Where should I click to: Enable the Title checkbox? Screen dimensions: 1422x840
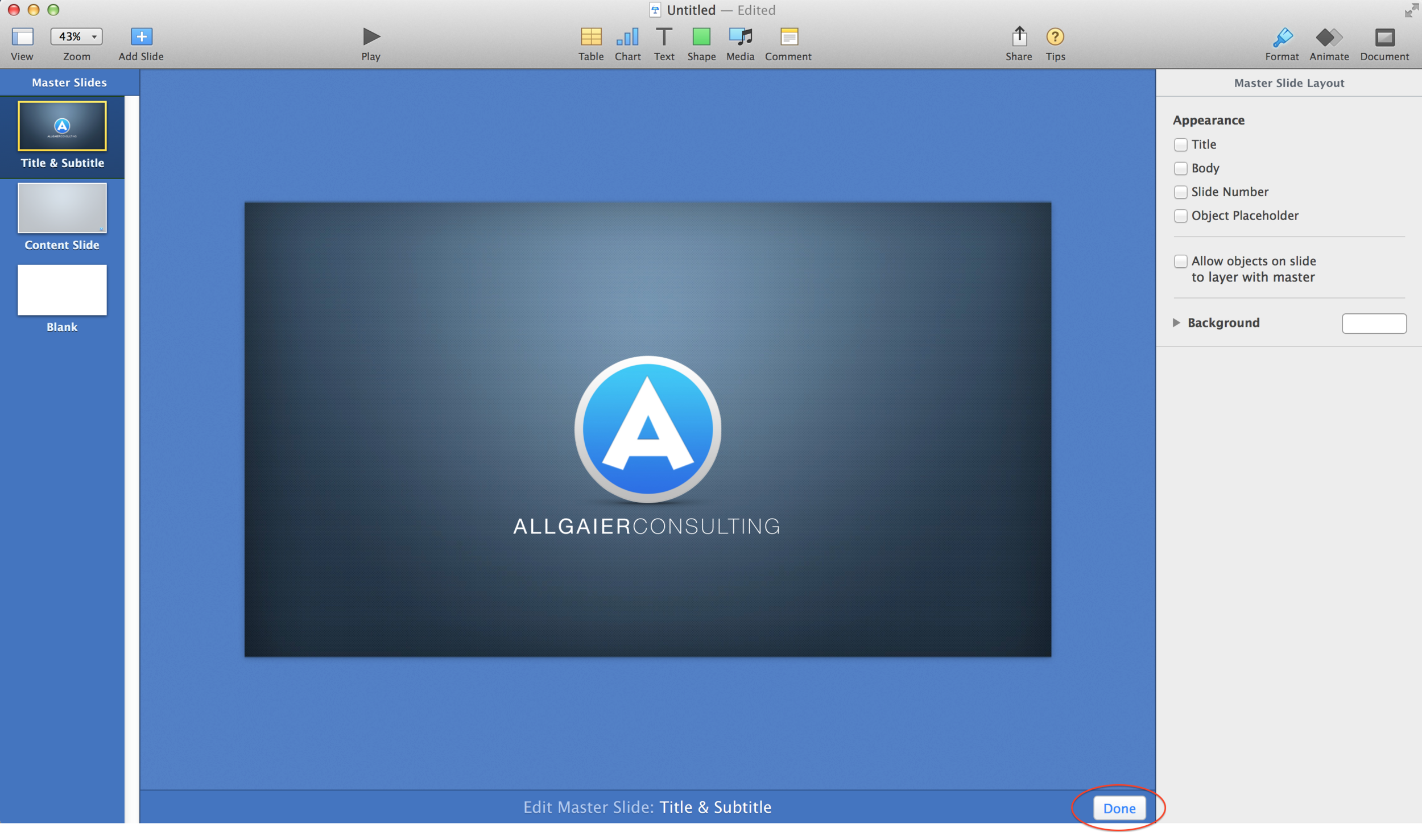pyautogui.click(x=1180, y=144)
